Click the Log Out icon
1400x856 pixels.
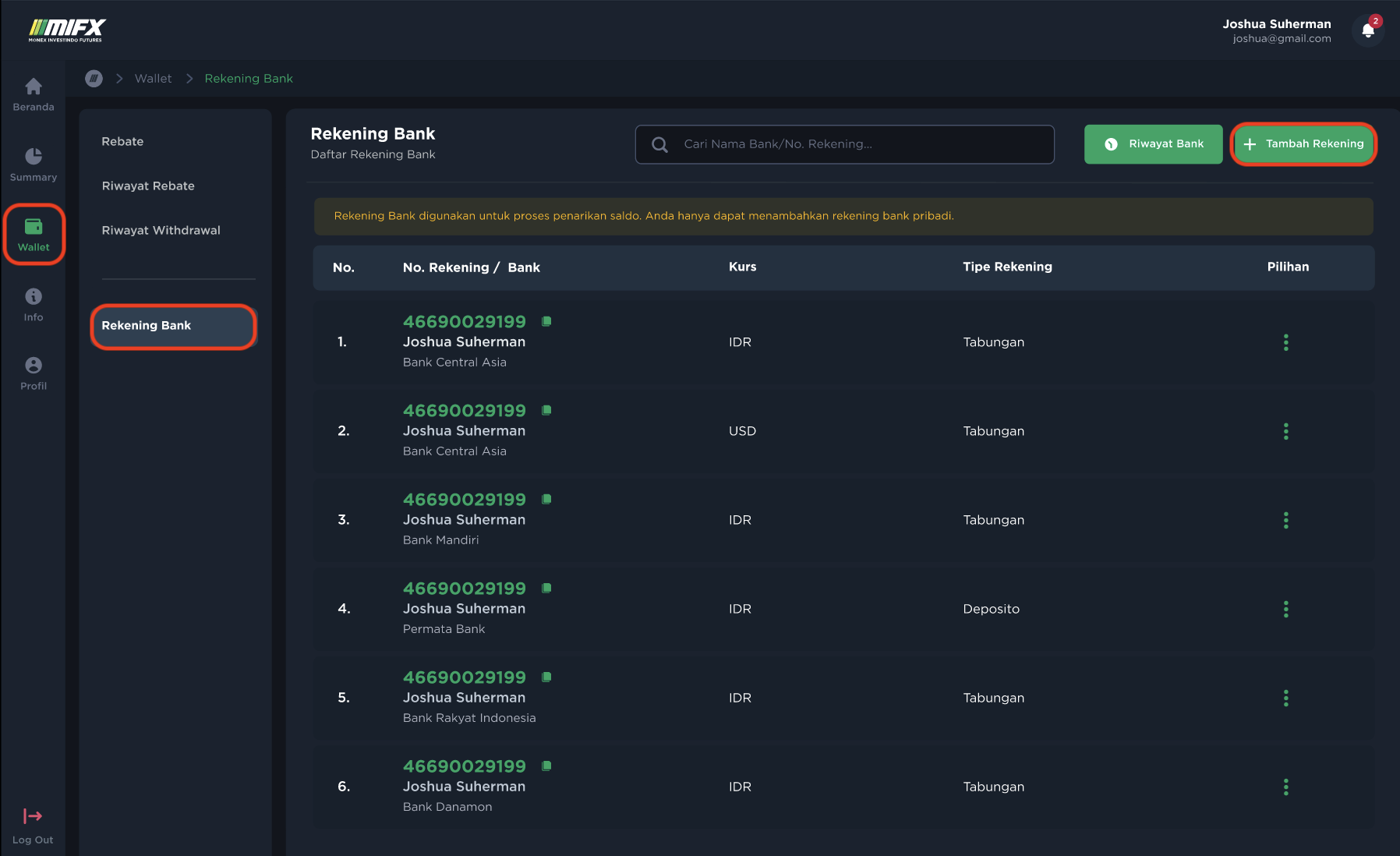tap(33, 816)
